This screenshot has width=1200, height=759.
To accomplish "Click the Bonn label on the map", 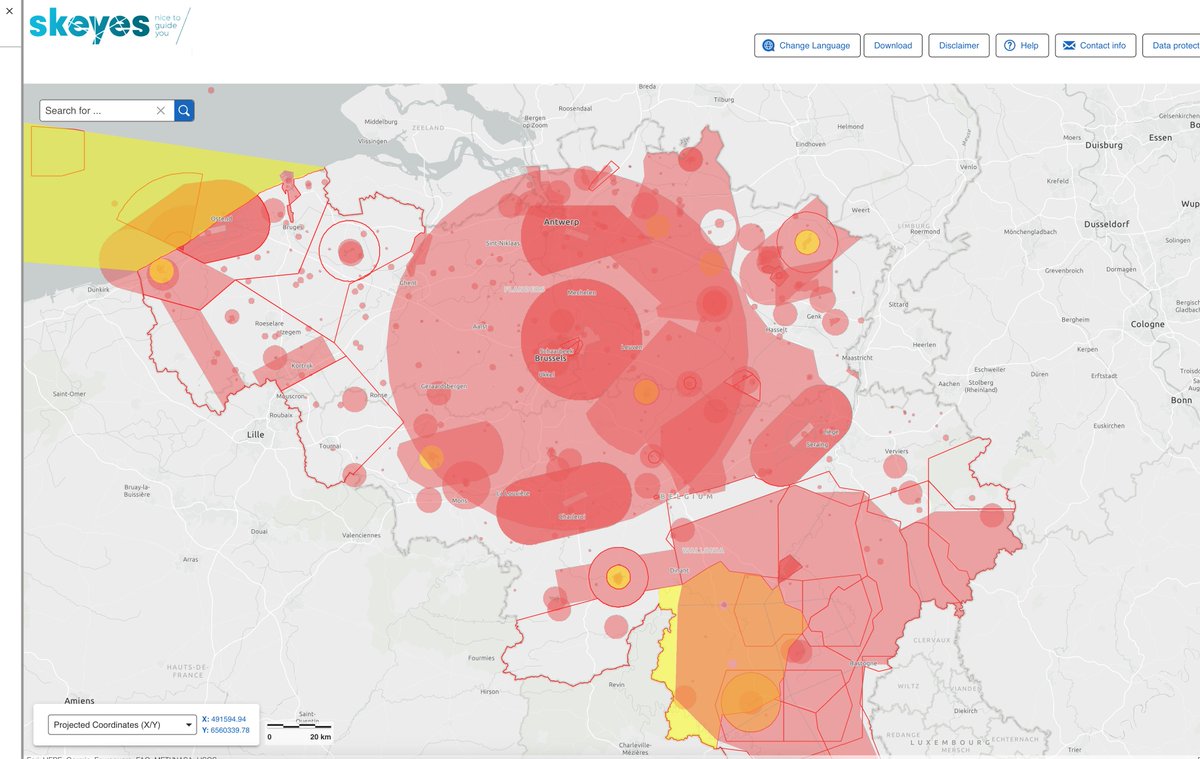I will [1180, 400].
